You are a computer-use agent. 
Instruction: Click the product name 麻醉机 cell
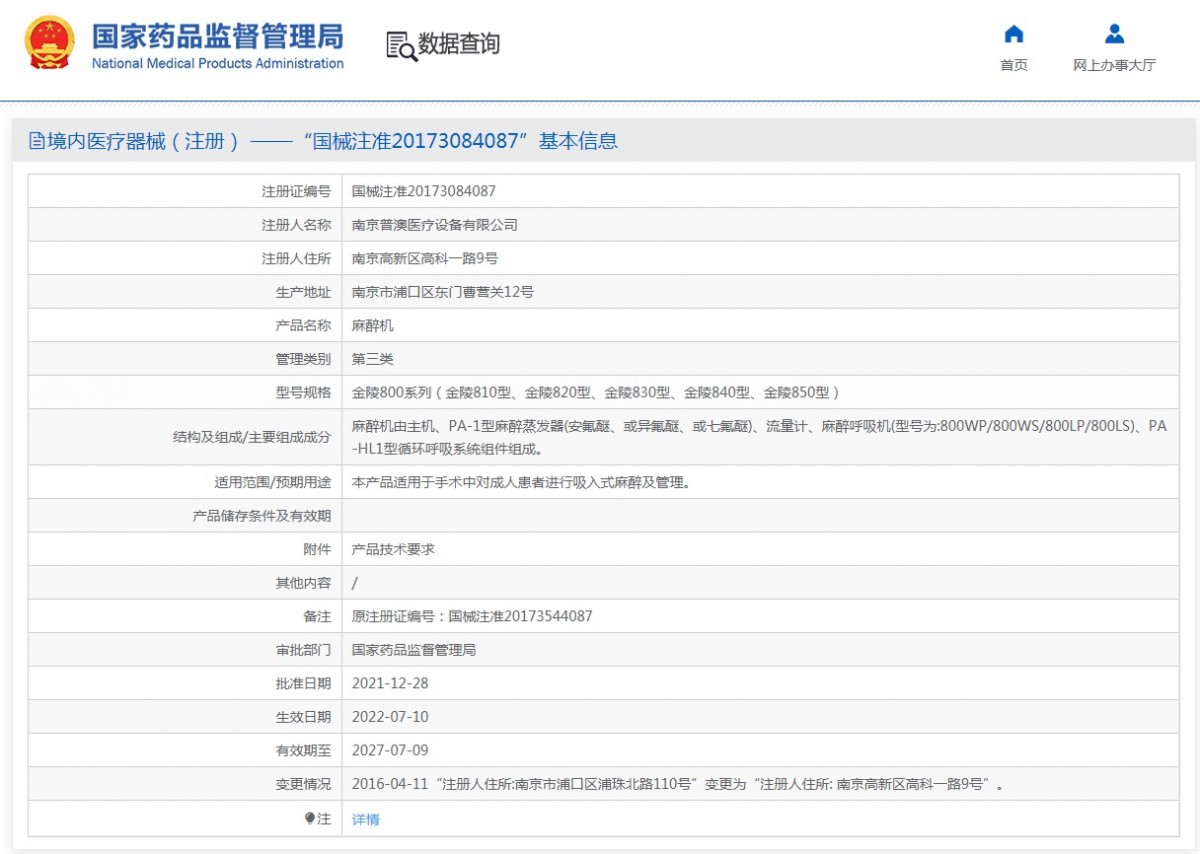pyautogui.click(x=373, y=325)
